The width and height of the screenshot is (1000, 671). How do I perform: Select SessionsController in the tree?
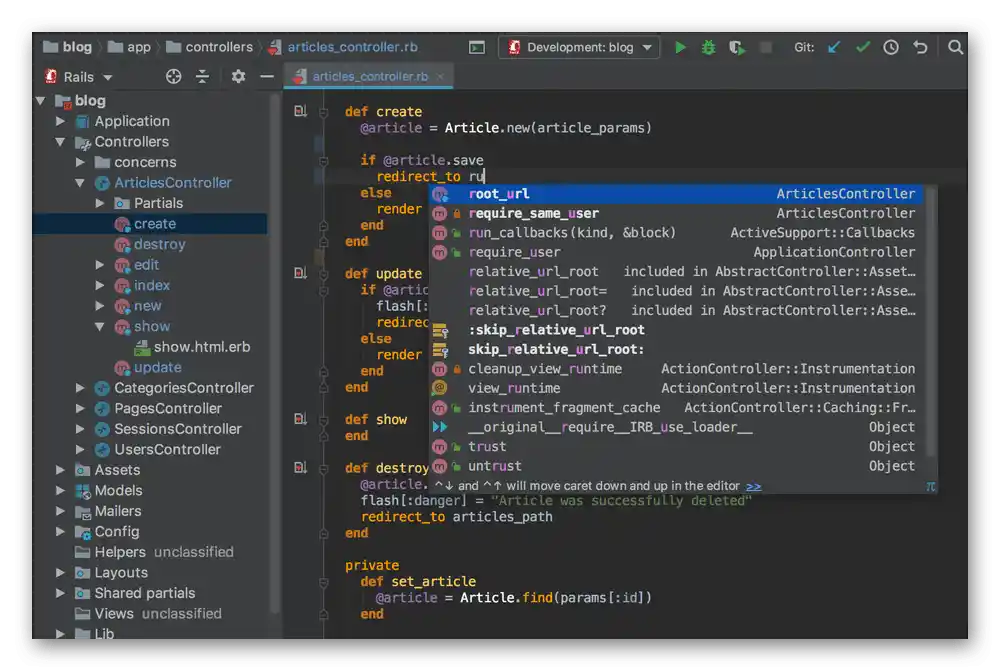tap(177, 429)
